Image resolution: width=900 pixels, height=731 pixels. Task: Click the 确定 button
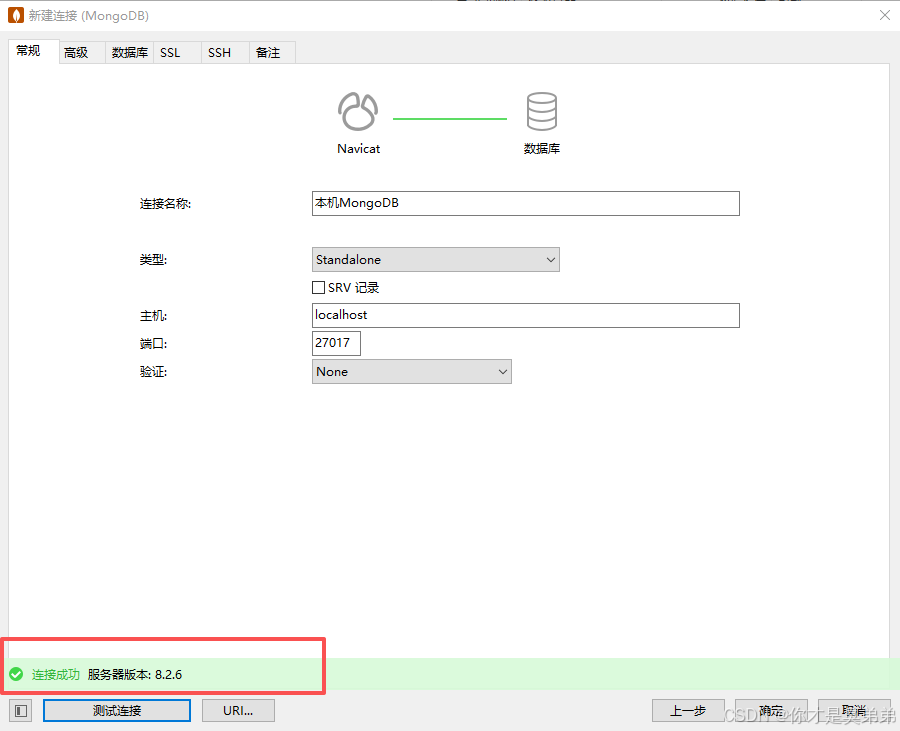(x=771, y=710)
